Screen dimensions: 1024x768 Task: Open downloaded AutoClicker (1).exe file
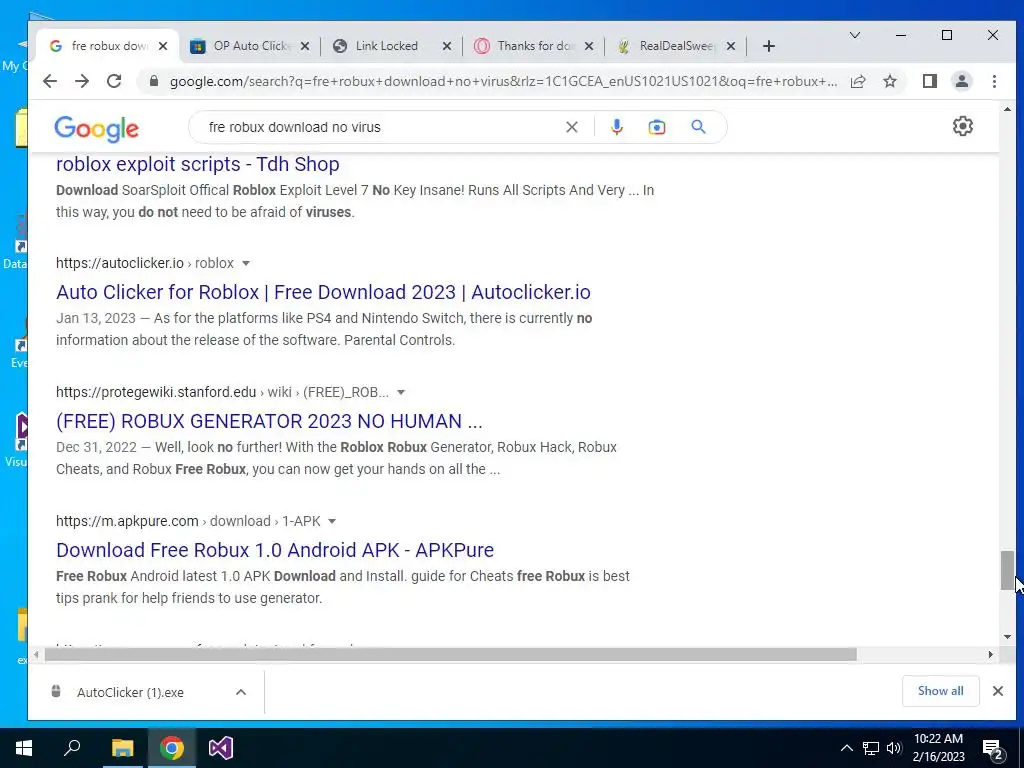130,692
